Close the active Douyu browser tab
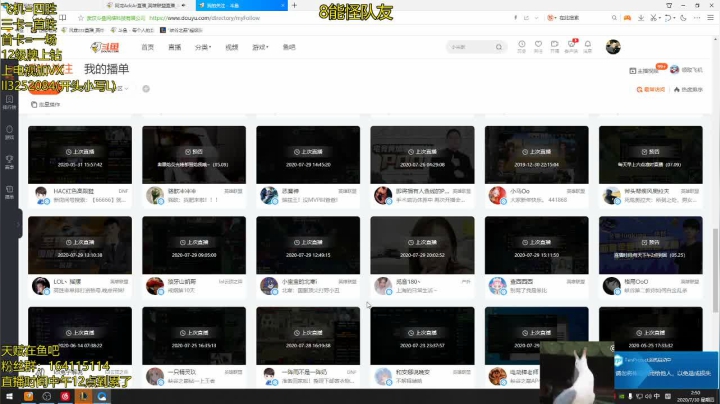 [282, 6]
